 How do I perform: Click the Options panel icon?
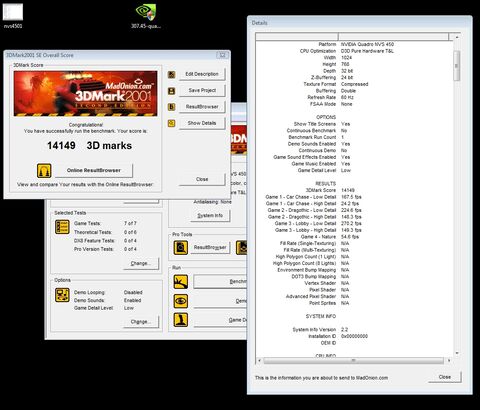click(x=62, y=295)
